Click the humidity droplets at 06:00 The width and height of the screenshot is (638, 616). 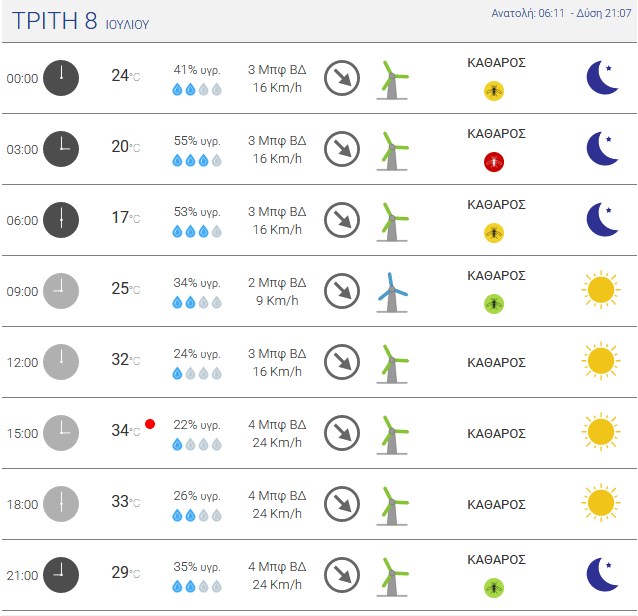(196, 231)
